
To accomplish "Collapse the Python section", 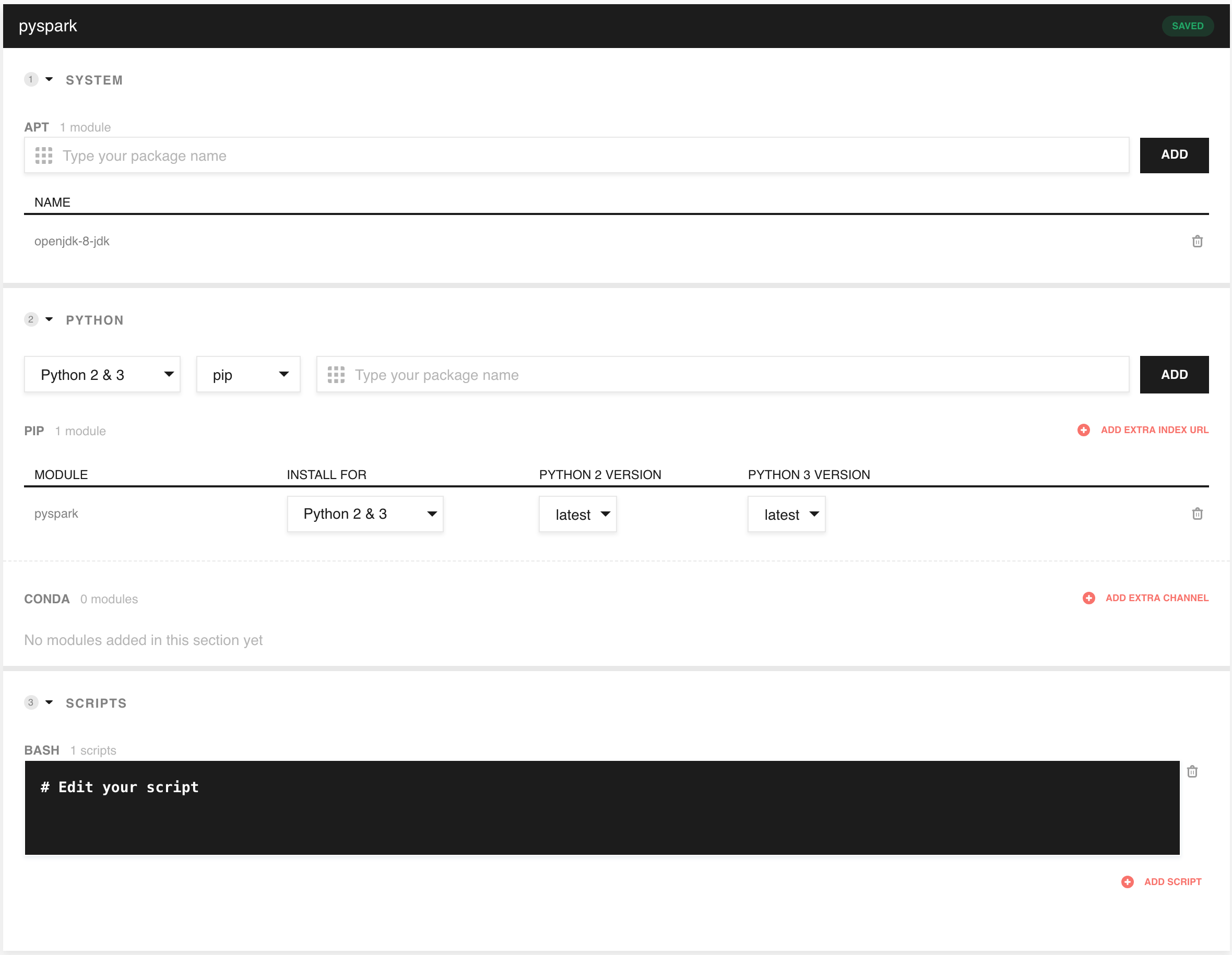I will tap(49, 320).
